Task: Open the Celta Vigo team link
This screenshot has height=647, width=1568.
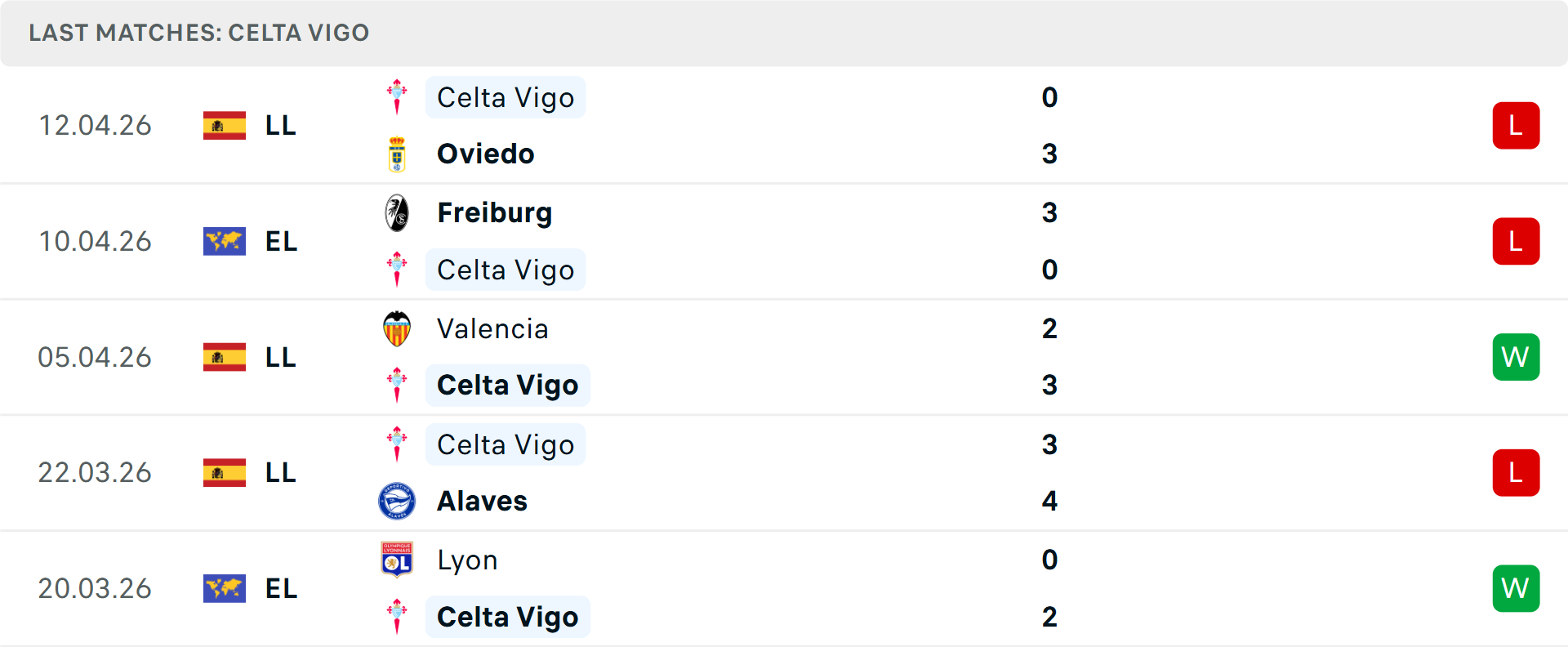Action: (x=505, y=96)
